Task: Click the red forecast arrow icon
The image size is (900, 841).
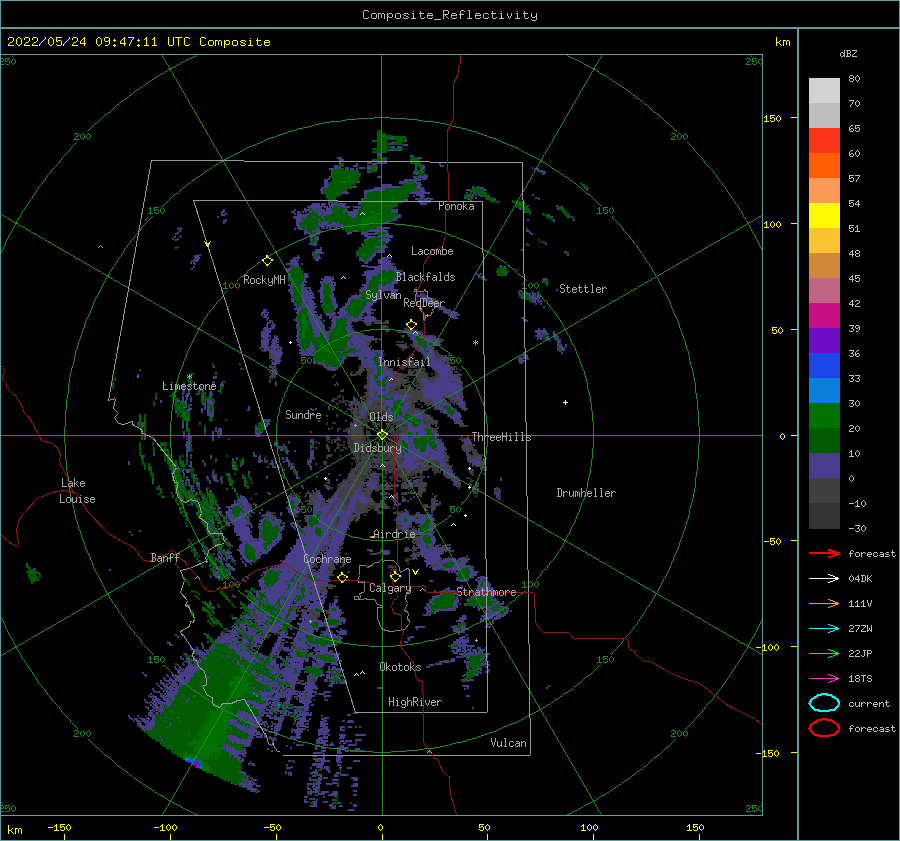Action: coord(824,553)
